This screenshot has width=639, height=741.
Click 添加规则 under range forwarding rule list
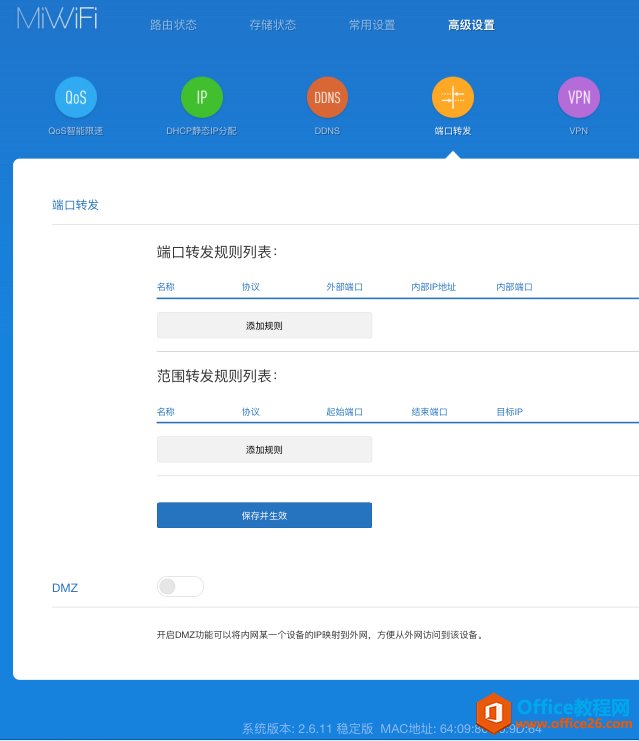tap(264, 450)
